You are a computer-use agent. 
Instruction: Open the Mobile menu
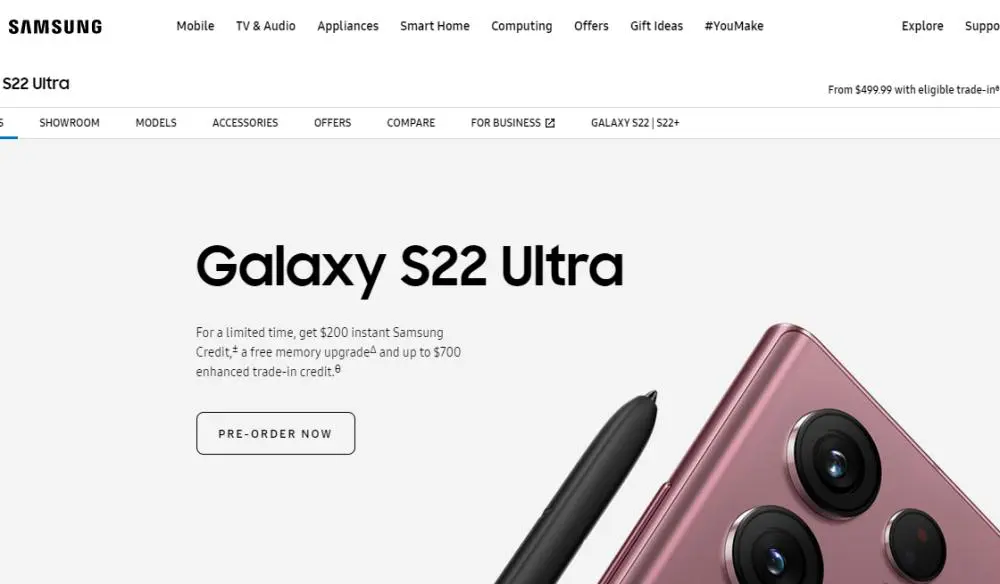pyautogui.click(x=195, y=26)
